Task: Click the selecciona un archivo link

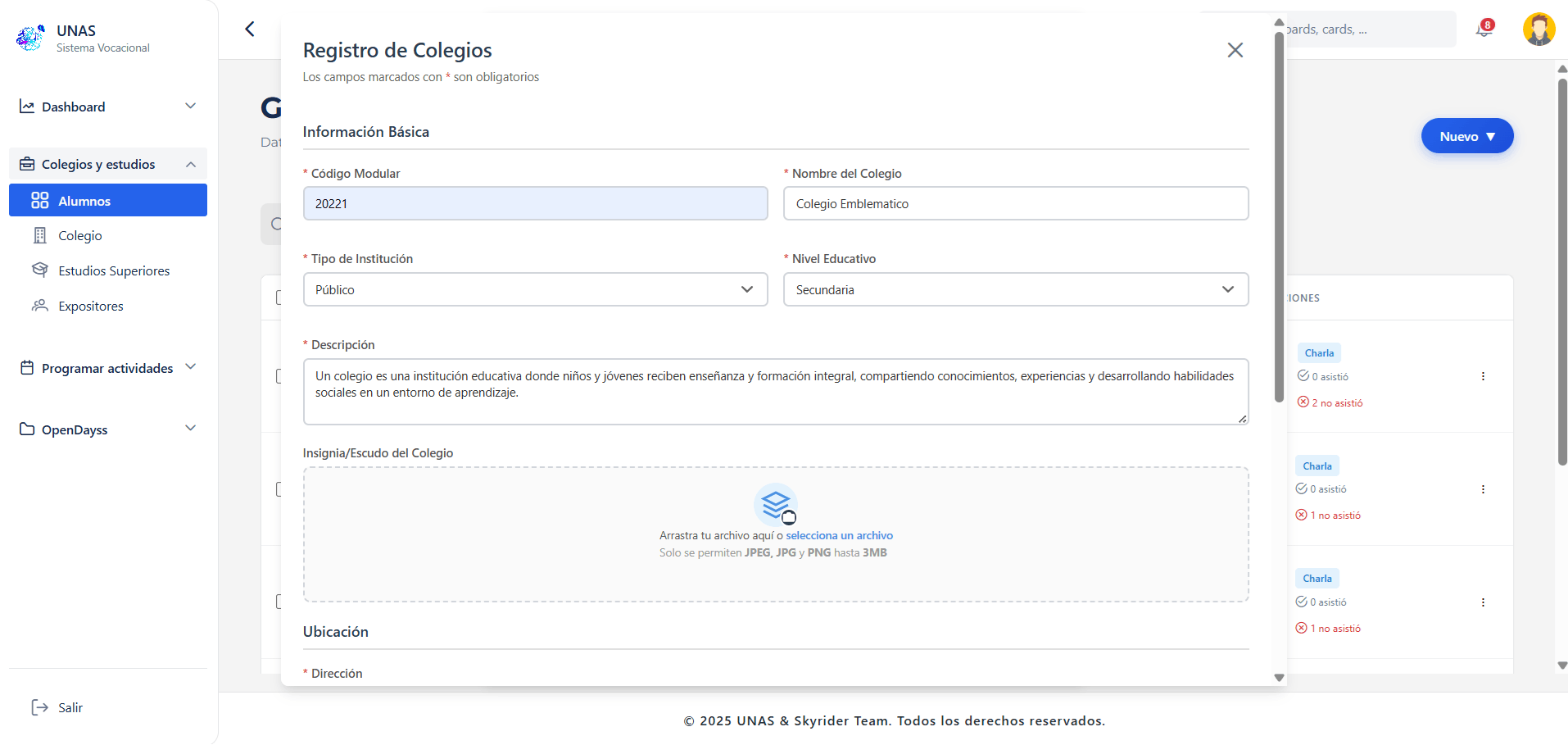Action: pyautogui.click(x=839, y=535)
